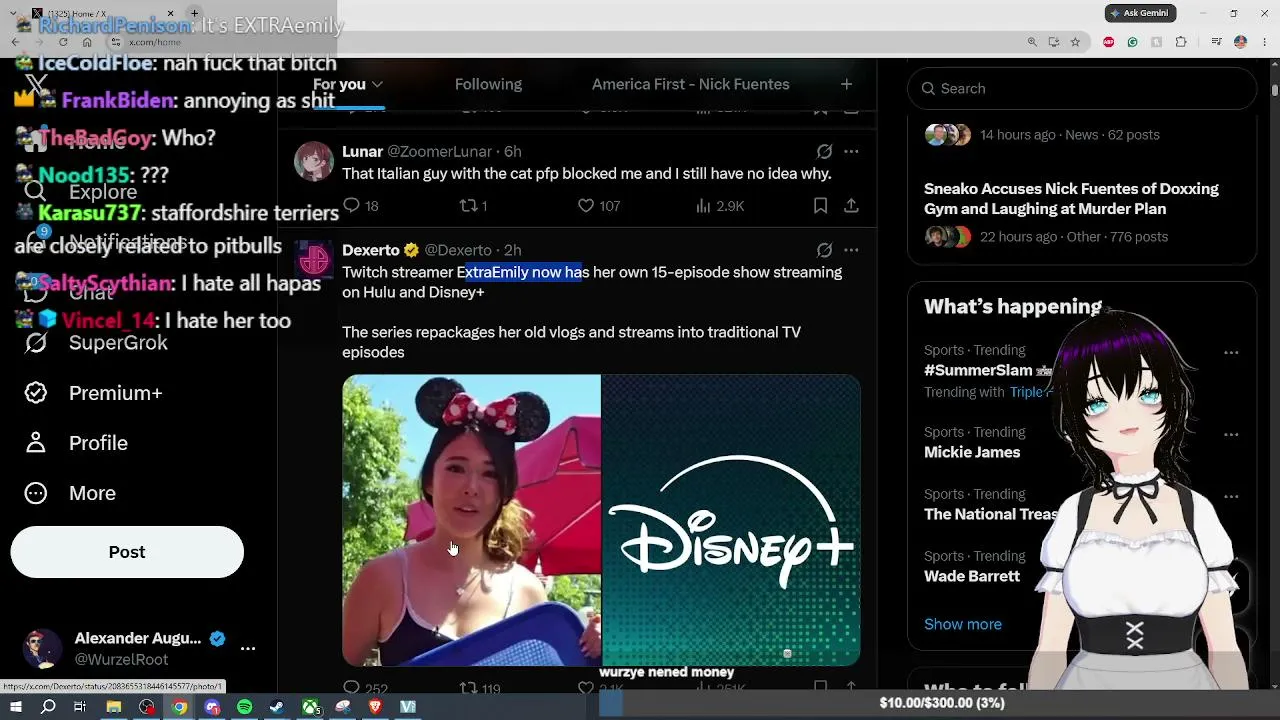Go to Profile via sidebar icon
Image resolution: width=1280 pixels, height=720 pixels.
[x=36, y=443]
